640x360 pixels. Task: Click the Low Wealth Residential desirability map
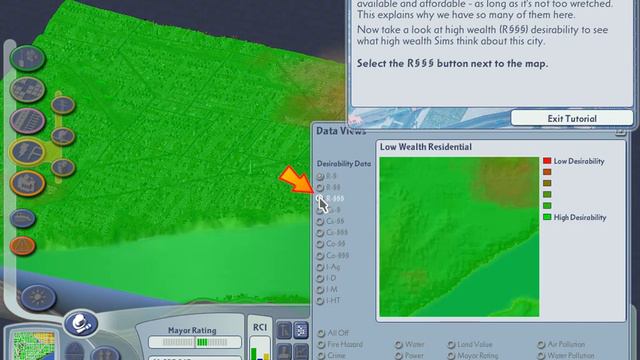tap(459, 237)
